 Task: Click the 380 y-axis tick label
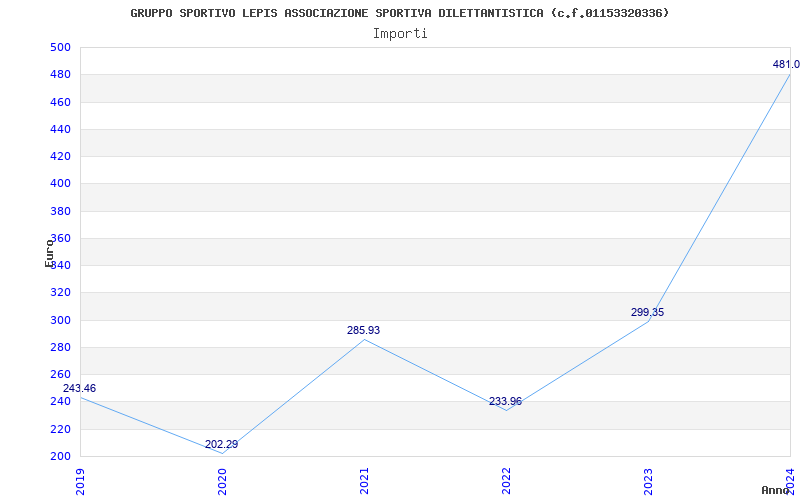tap(60, 211)
